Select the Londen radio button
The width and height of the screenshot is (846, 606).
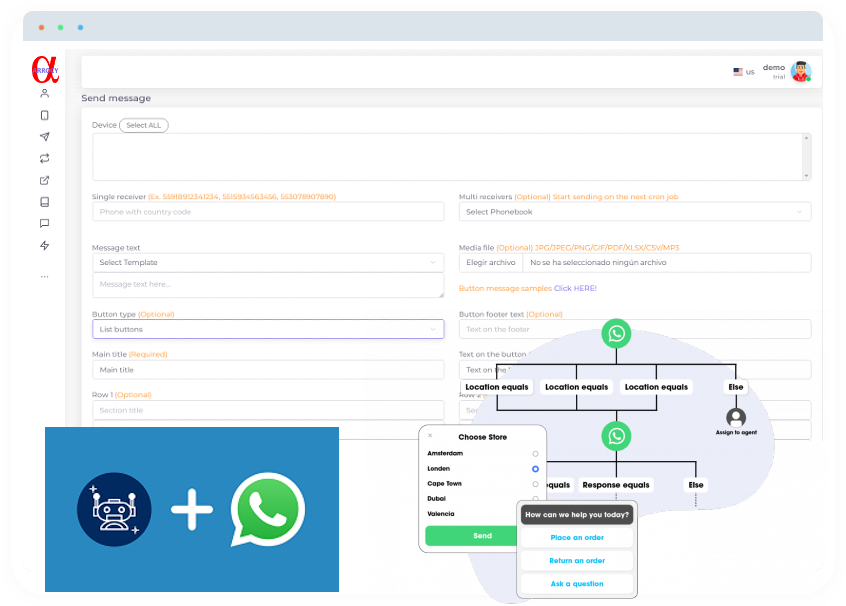pyautogui.click(x=535, y=469)
